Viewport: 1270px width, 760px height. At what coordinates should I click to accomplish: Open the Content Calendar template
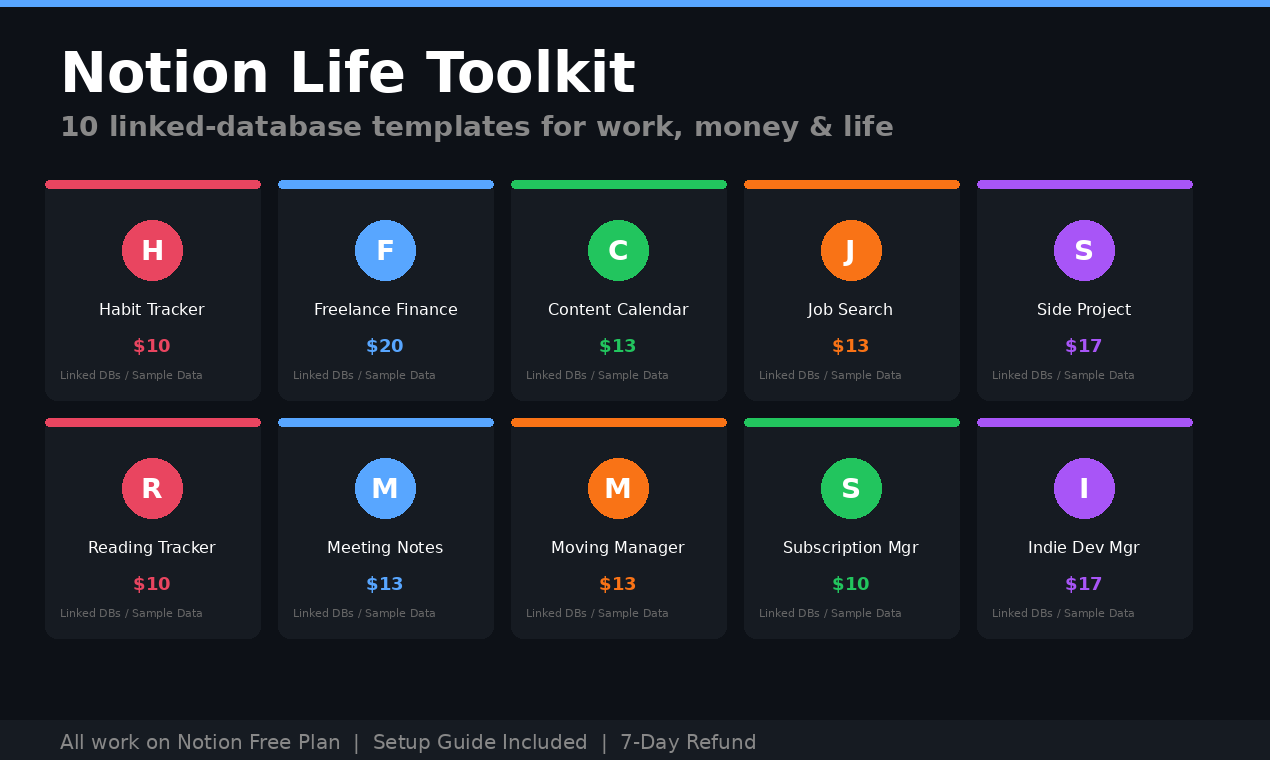pyautogui.click(x=618, y=309)
